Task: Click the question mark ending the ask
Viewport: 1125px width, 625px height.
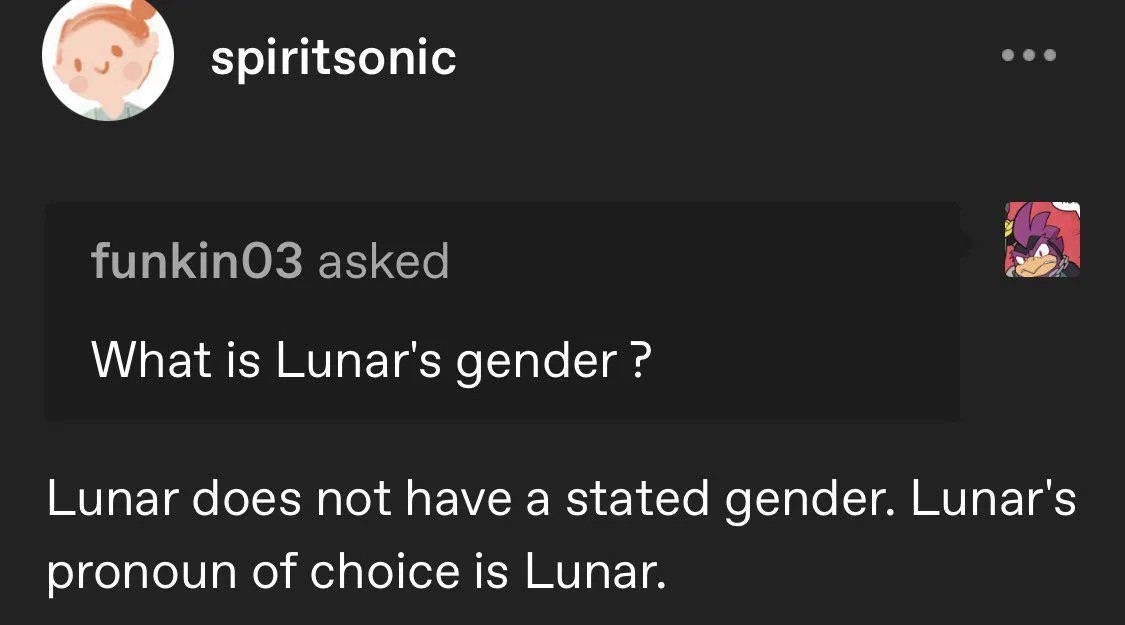Action: point(641,359)
